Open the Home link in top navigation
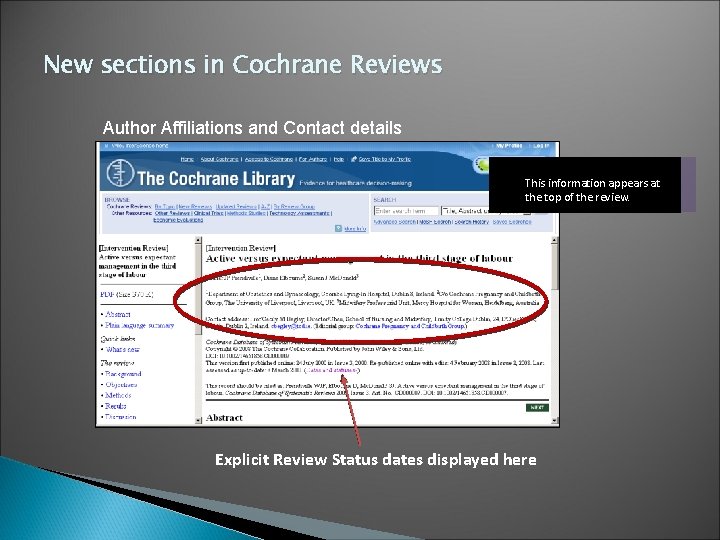Viewport: 720px width, 540px height. 187,159
